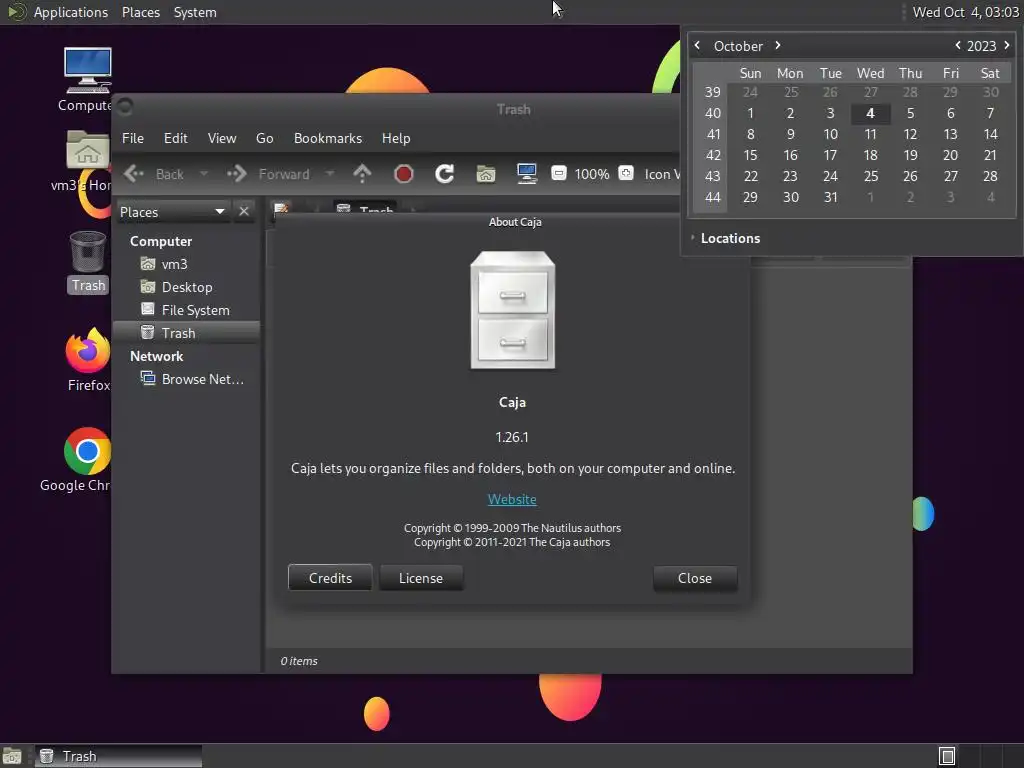Open the Go menu
The image size is (1024, 768).
264,138
